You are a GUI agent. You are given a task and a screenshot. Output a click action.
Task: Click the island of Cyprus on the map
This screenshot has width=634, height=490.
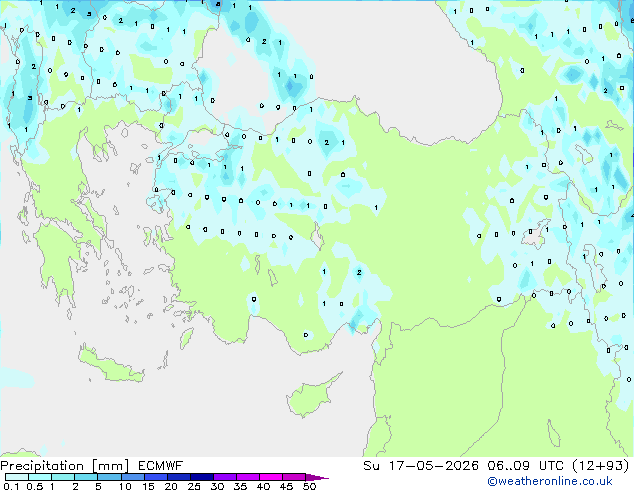pos(311,397)
